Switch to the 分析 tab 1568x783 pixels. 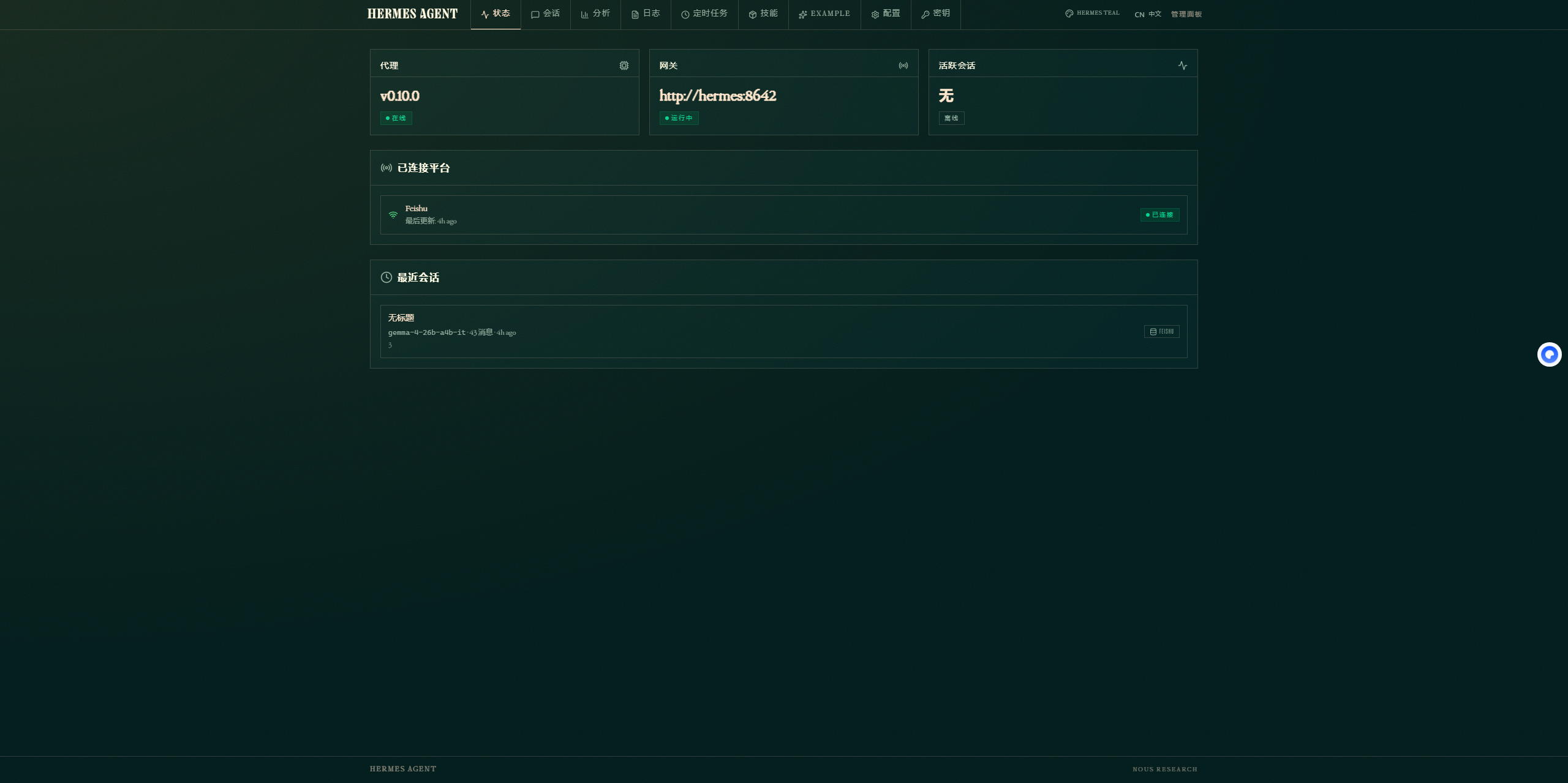(595, 13)
